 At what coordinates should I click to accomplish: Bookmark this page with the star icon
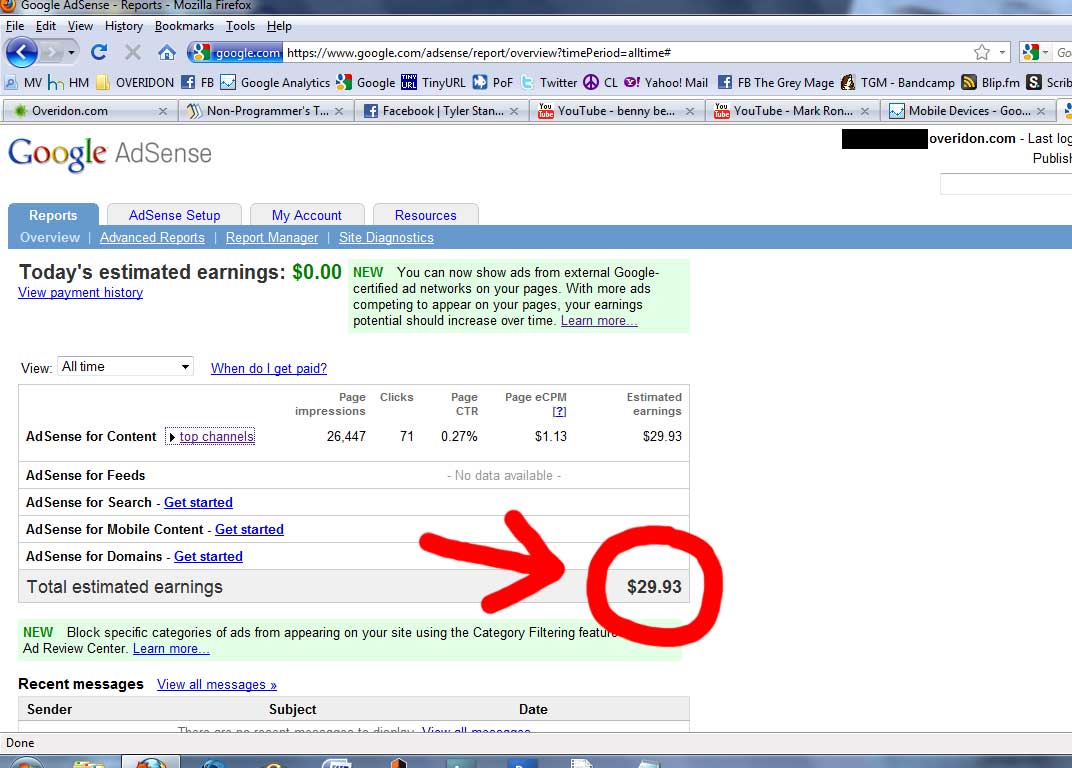point(982,53)
